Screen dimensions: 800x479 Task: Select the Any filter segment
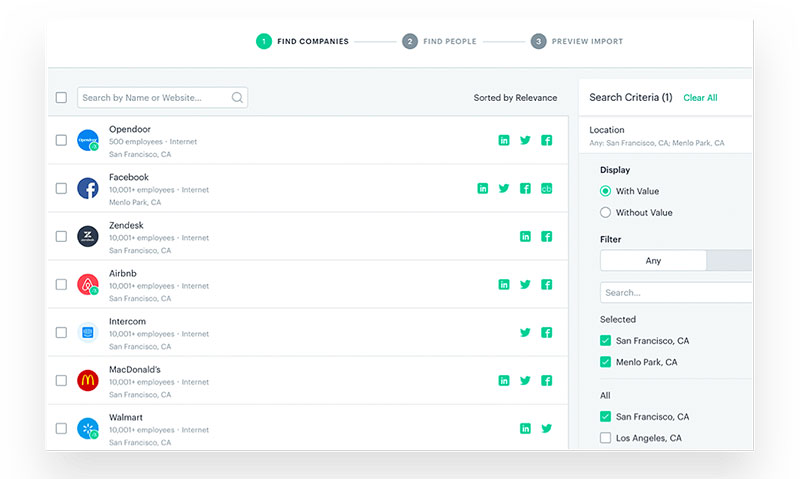point(653,261)
